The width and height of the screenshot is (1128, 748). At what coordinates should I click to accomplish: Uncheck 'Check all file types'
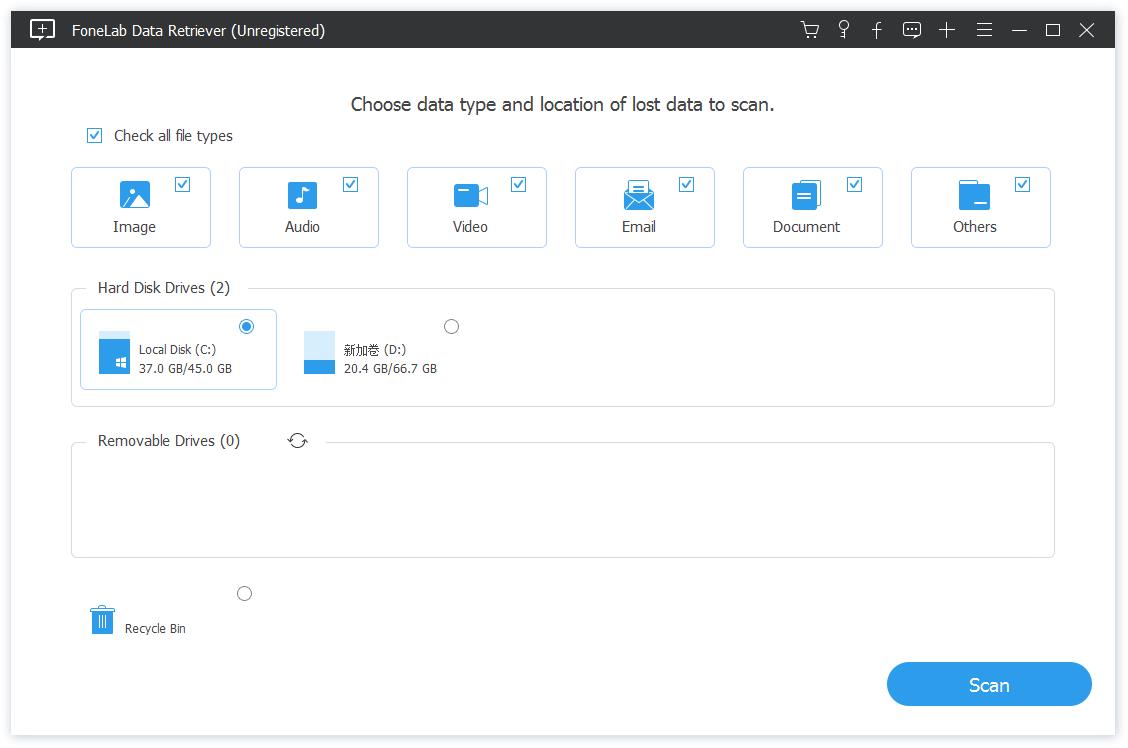pos(95,136)
